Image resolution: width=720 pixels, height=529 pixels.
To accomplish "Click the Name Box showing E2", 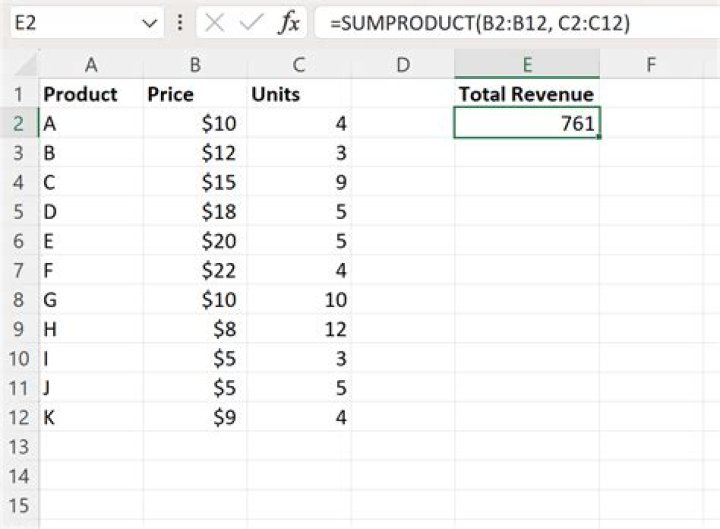I will tap(70, 23).
